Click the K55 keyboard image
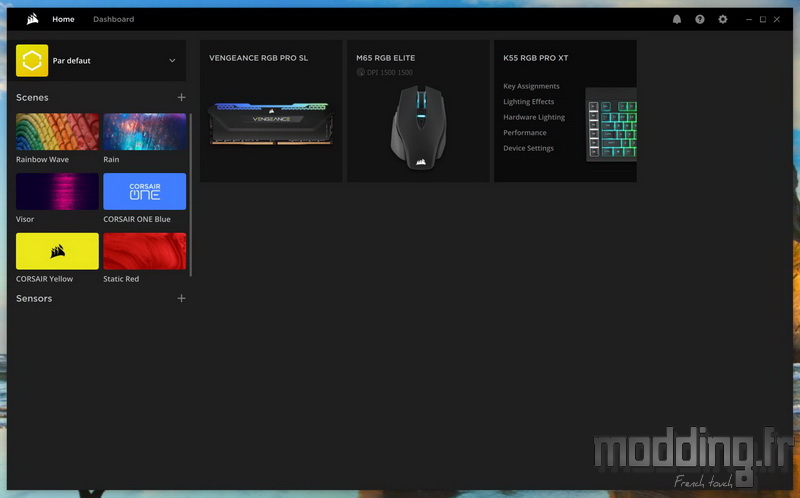This screenshot has height=498, width=800. (611, 125)
